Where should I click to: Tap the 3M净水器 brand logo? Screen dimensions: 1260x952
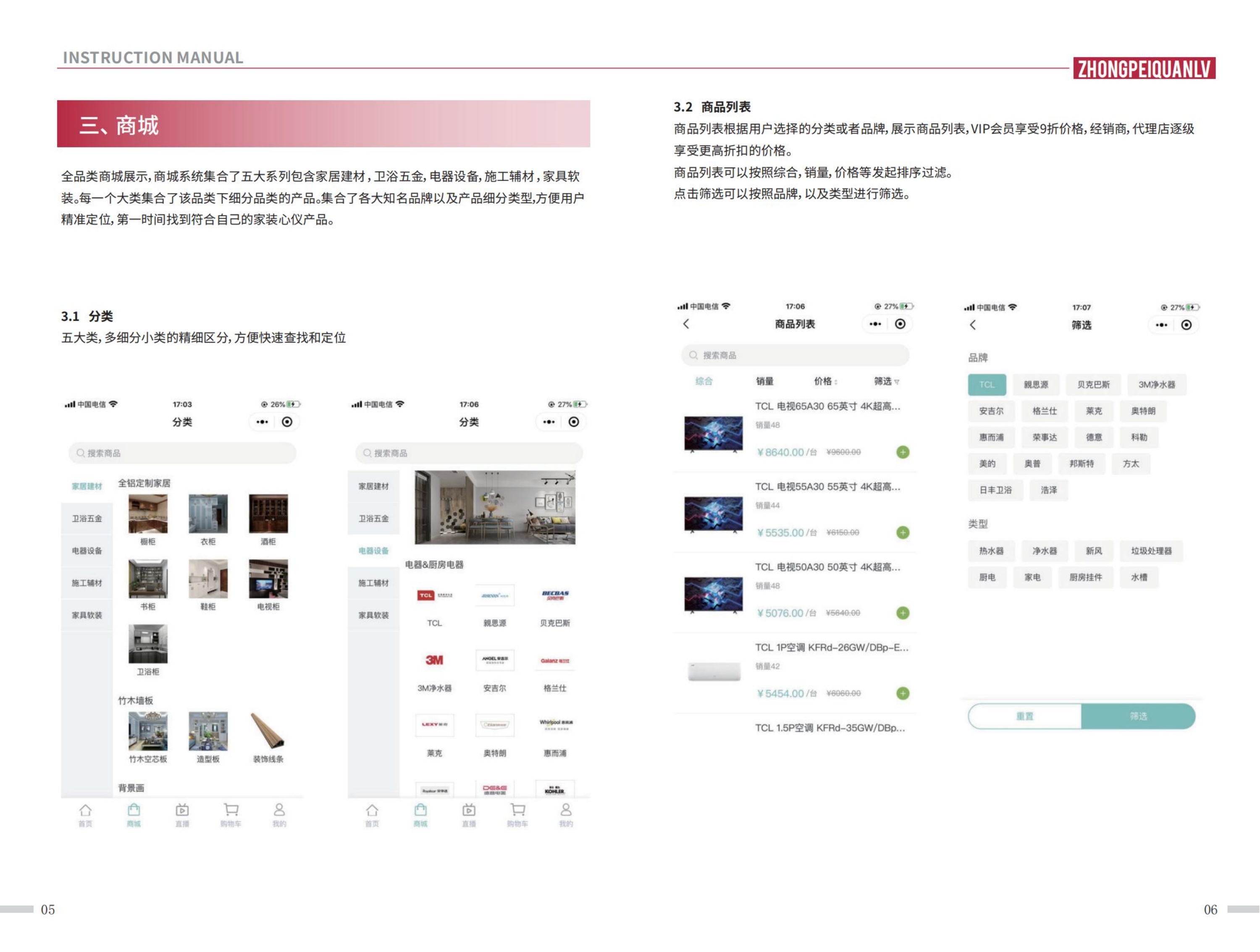coord(434,661)
